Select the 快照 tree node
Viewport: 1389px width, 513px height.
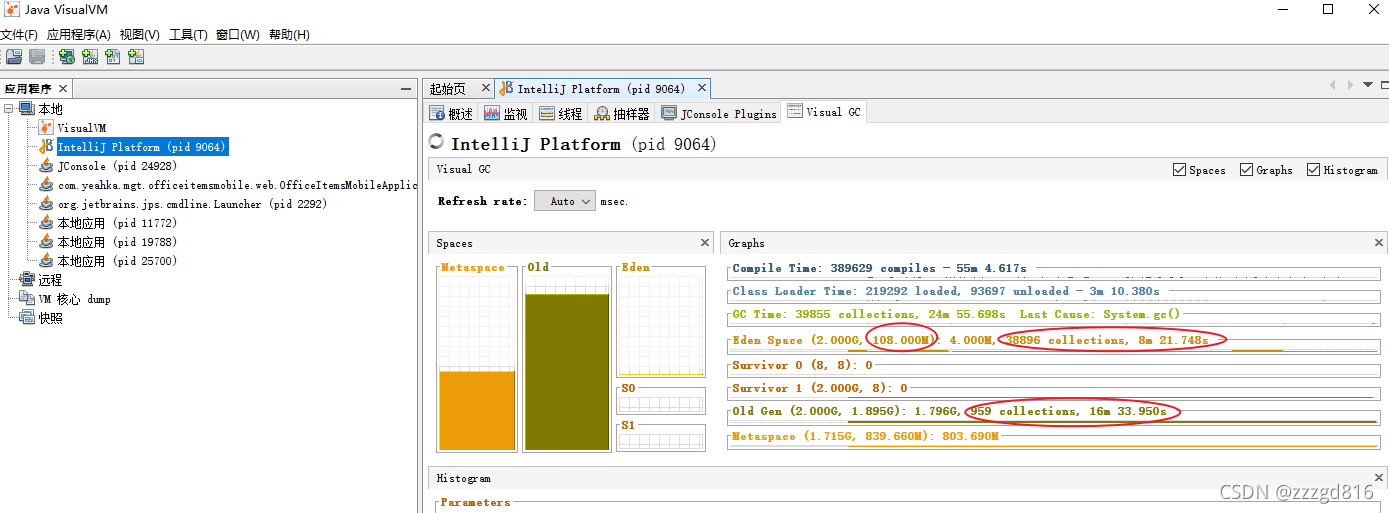(x=50, y=318)
